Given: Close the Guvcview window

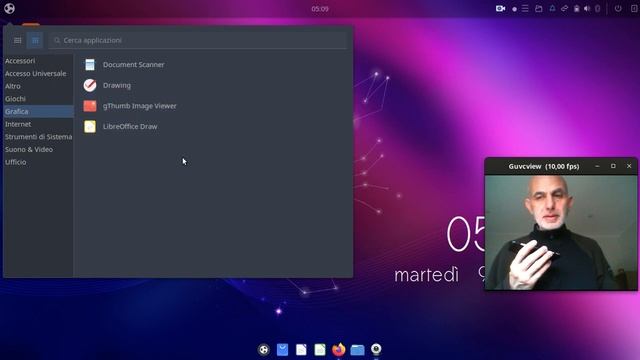Looking at the screenshot, I should click(x=629, y=167).
